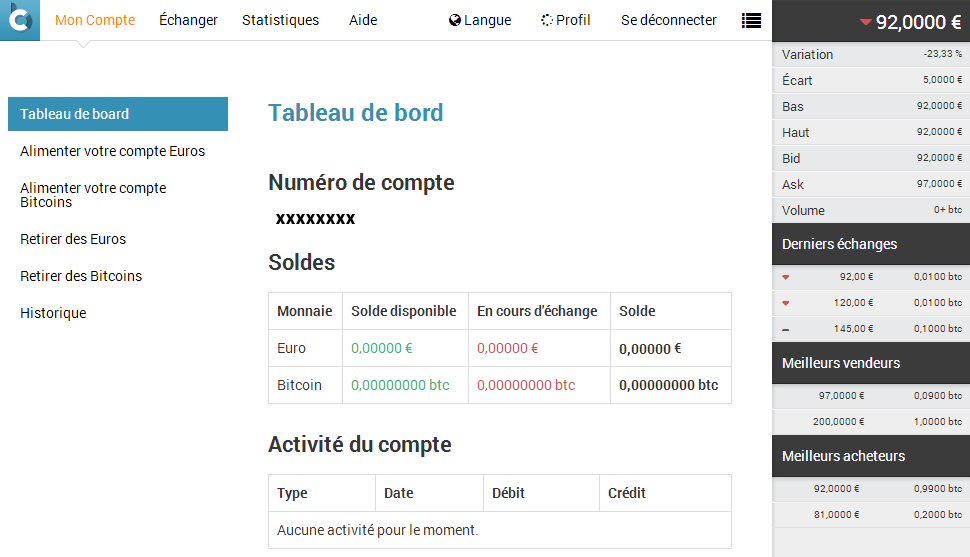Image resolution: width=970 pixels, height=557 pixels.
Task: Click the globe icon beside Langue
Action: (455, 20)
